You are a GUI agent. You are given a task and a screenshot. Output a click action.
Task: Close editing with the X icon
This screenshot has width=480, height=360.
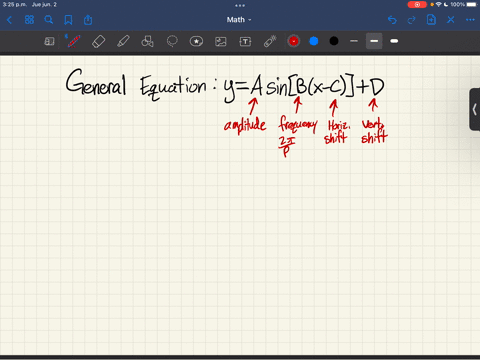(451, 20)
